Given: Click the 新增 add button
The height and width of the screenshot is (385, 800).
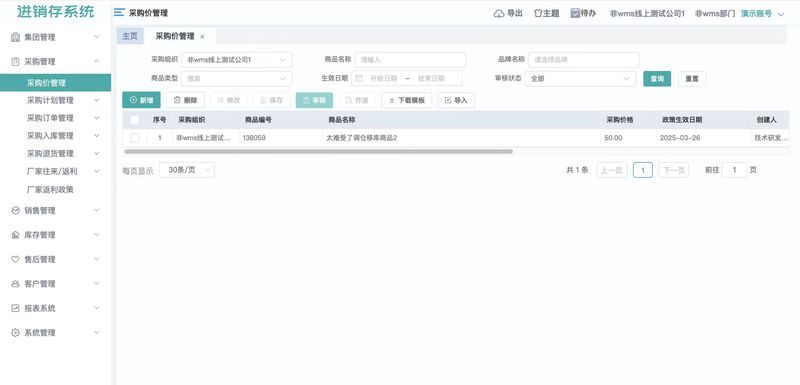Looking at the screenshot, I should coord(141,100).
